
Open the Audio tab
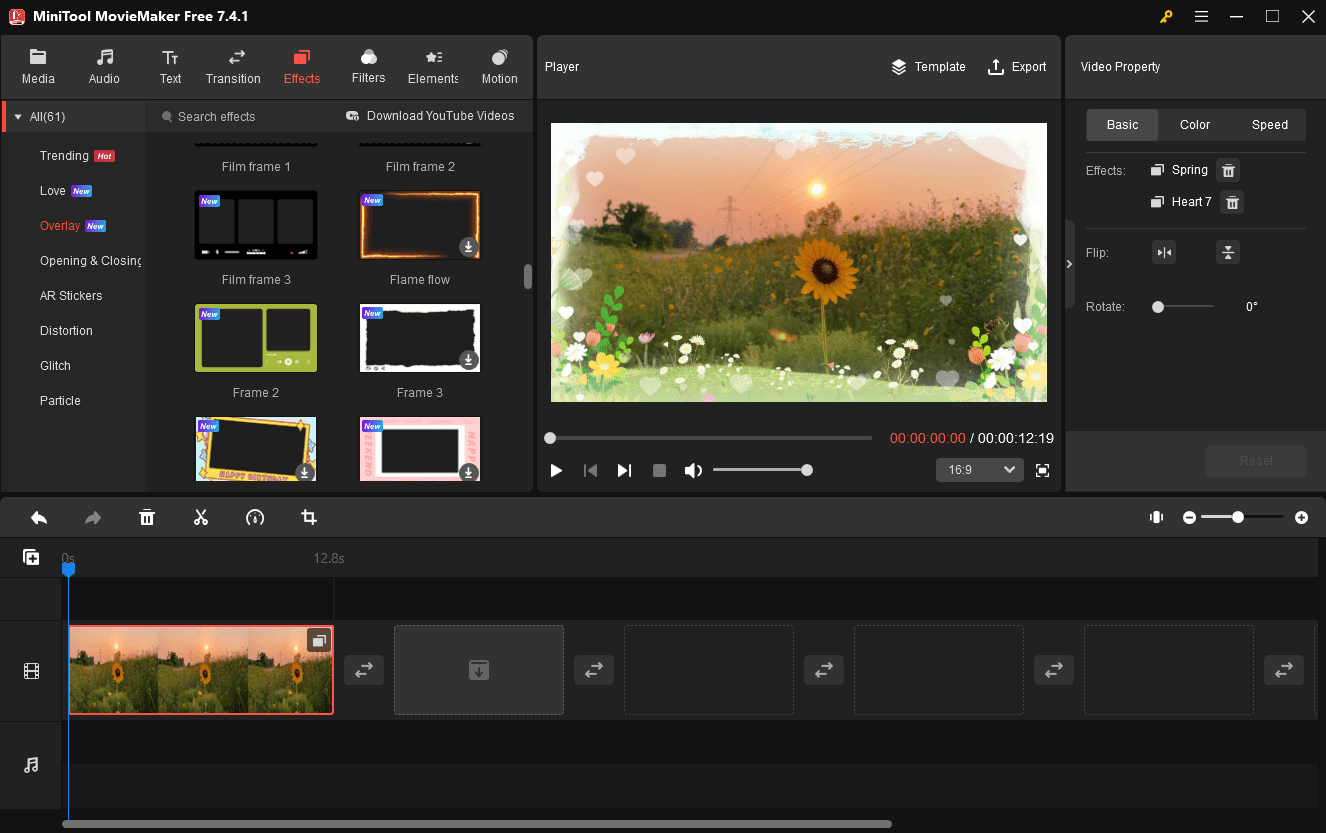point(104,67)
